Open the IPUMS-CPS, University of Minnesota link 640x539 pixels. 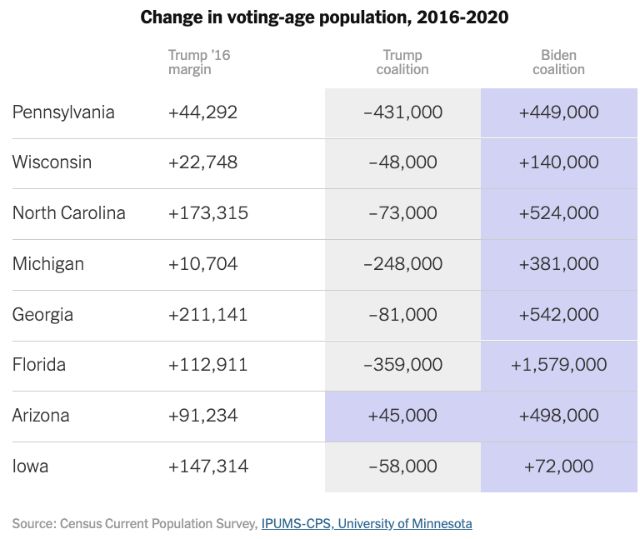click(x=366, y=523)
